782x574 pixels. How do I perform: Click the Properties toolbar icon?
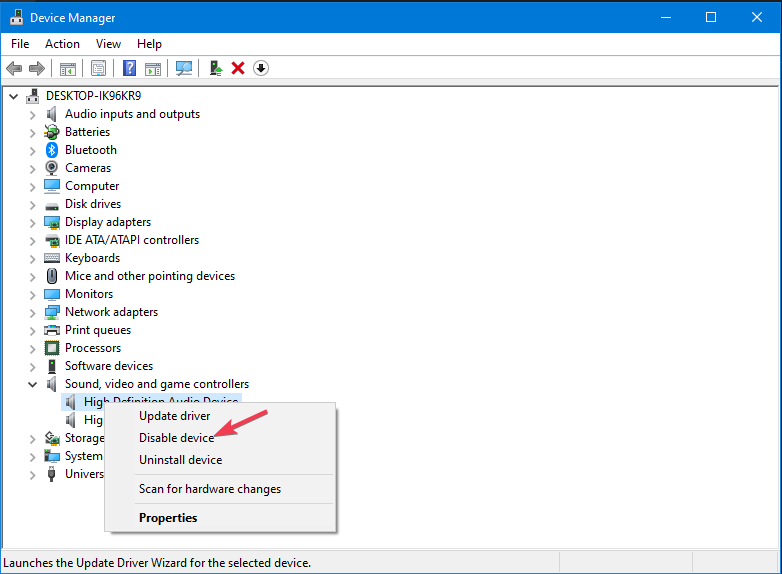98,68
